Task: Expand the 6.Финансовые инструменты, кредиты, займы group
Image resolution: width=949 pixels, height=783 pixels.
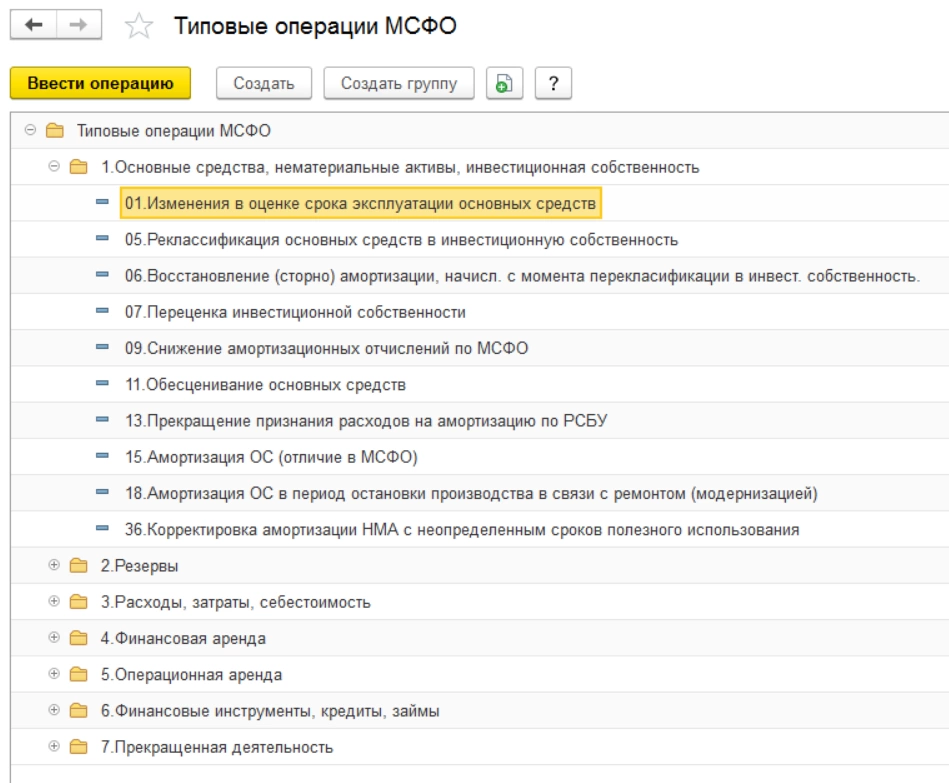Action: pyautogui.click(x=54, y=711)
